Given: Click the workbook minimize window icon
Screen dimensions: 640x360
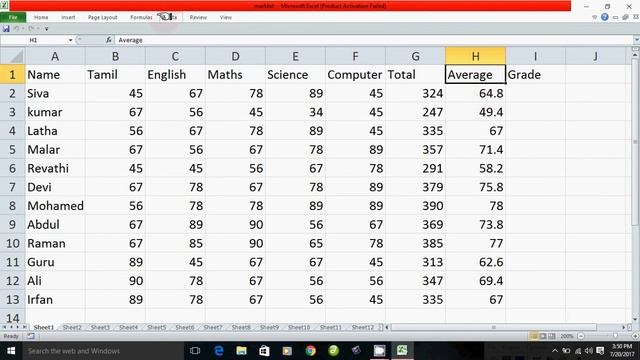Looking at the screenshot, I should (615, 17).
